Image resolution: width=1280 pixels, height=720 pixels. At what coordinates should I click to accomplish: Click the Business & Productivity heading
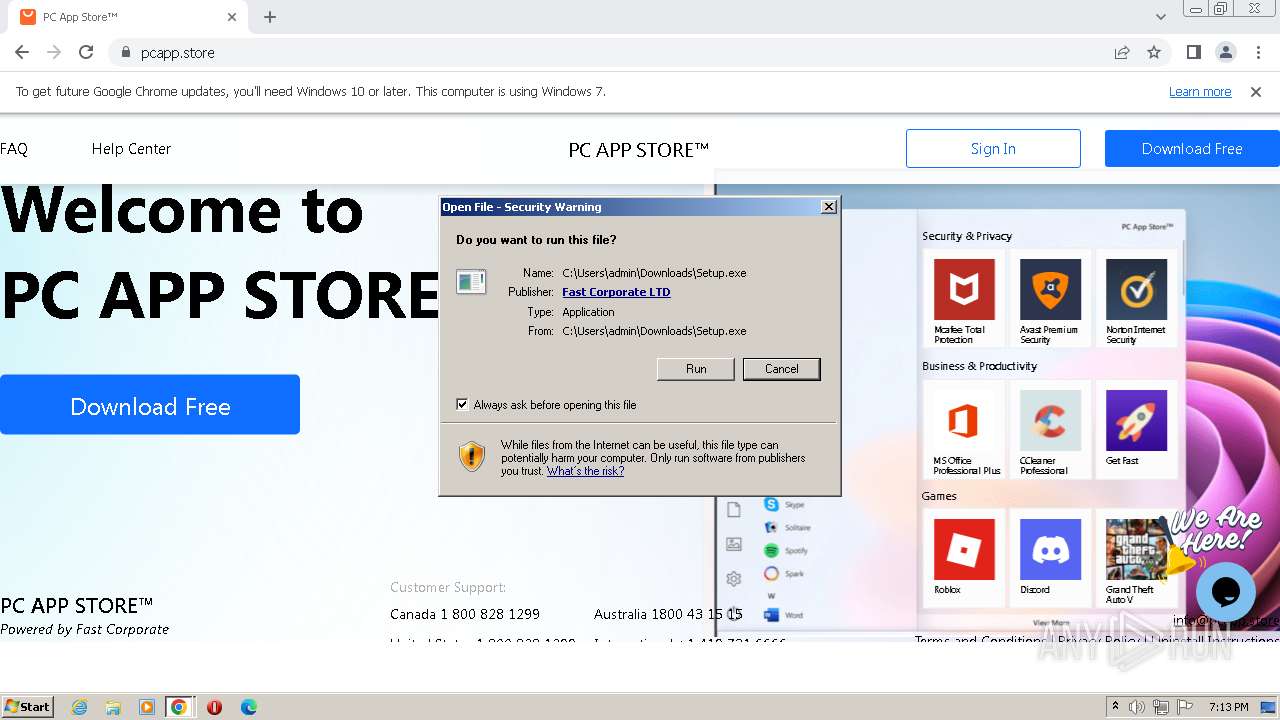[x=980, y=366]
